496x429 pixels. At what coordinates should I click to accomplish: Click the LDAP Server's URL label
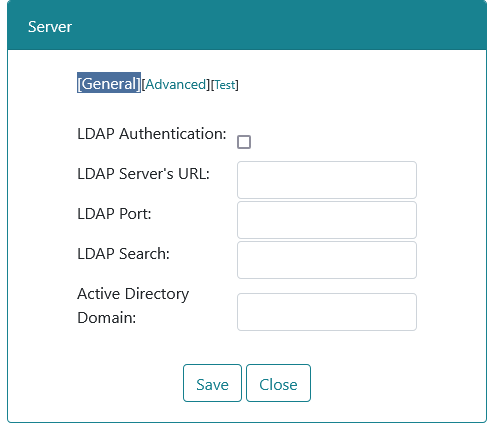click(x=143, y=174)
